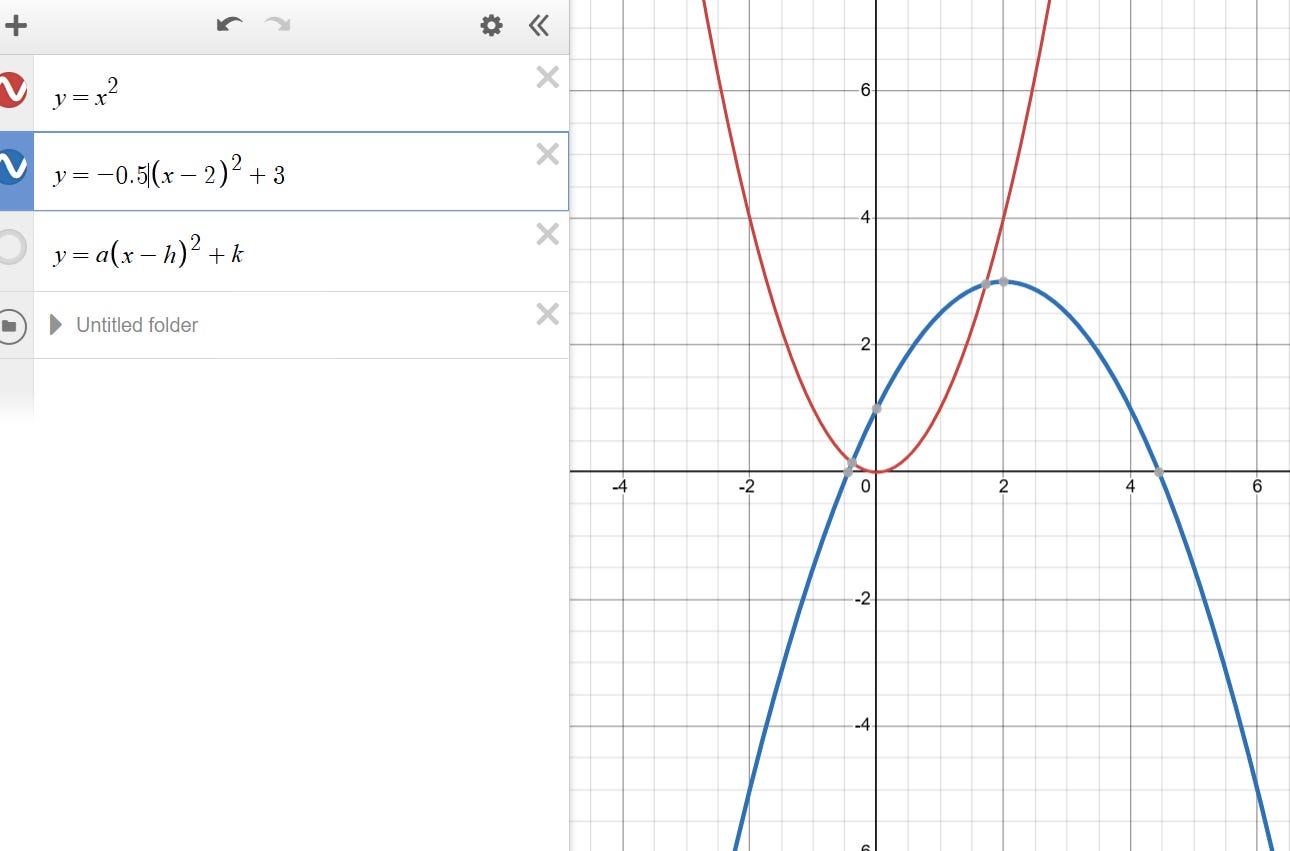The height and width of the screenshot is (851, 1290).
Task: Click the blue parabola's left x-intercept point
Action: [x=848, y=470]
